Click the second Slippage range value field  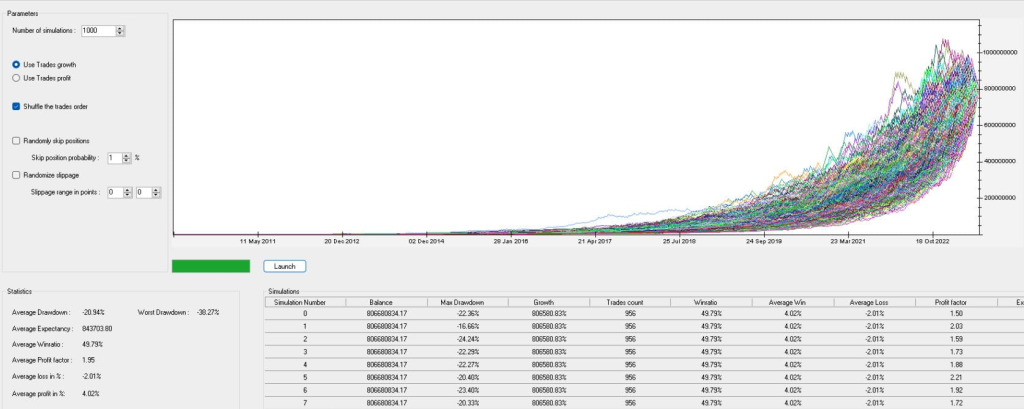[x=141, y=192]
